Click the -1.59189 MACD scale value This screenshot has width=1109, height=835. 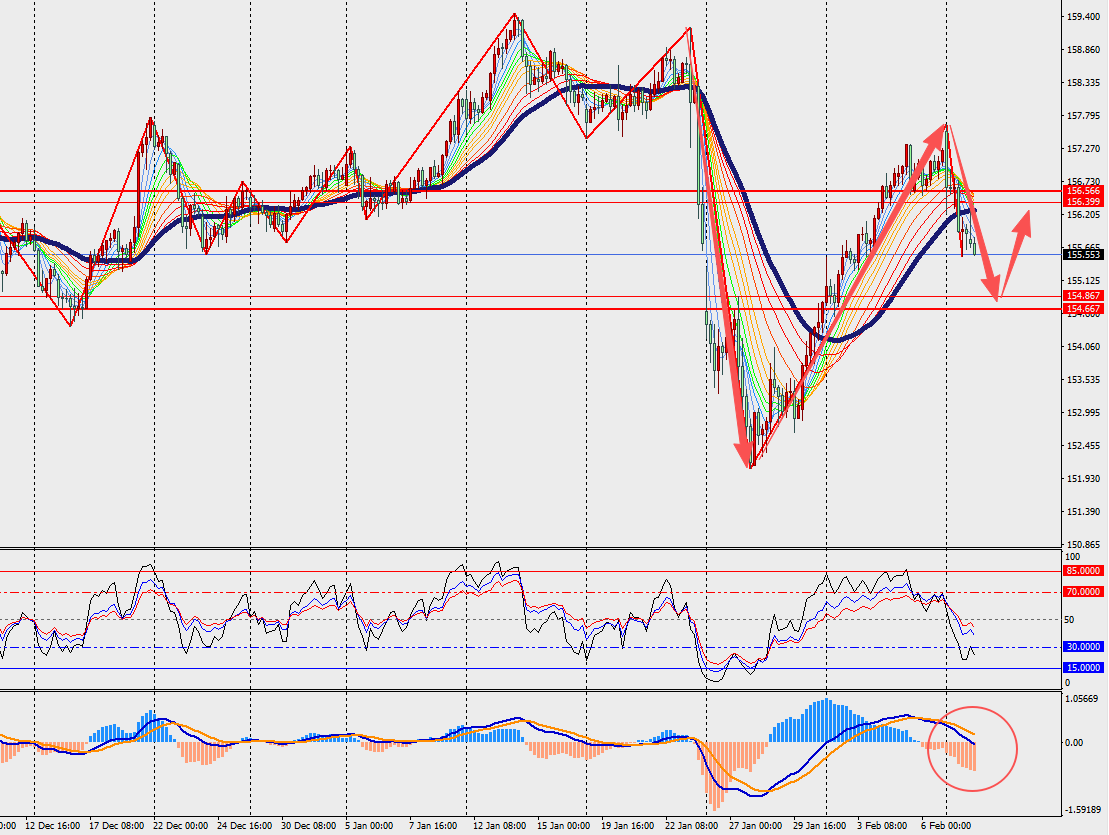1084,810
